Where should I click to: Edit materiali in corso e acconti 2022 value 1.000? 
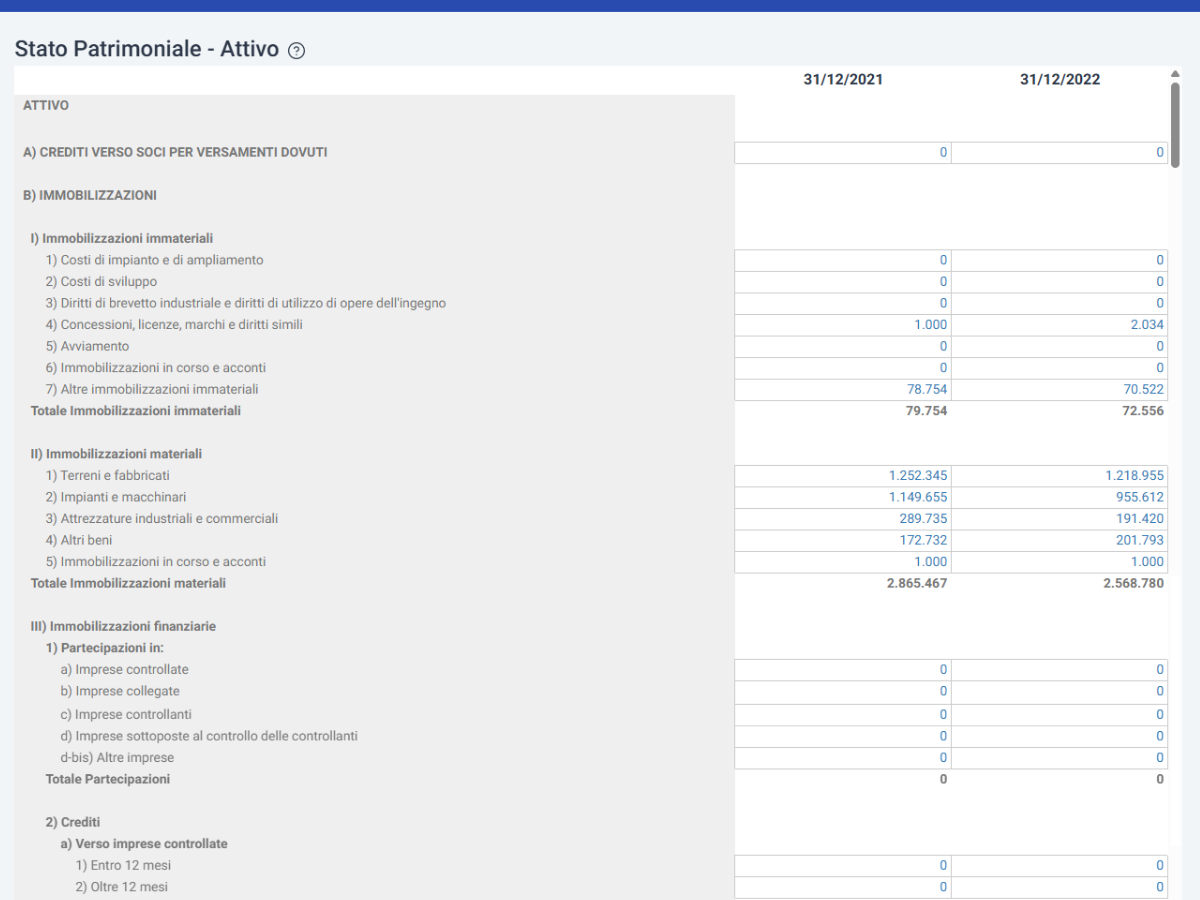pos(1059,562)
